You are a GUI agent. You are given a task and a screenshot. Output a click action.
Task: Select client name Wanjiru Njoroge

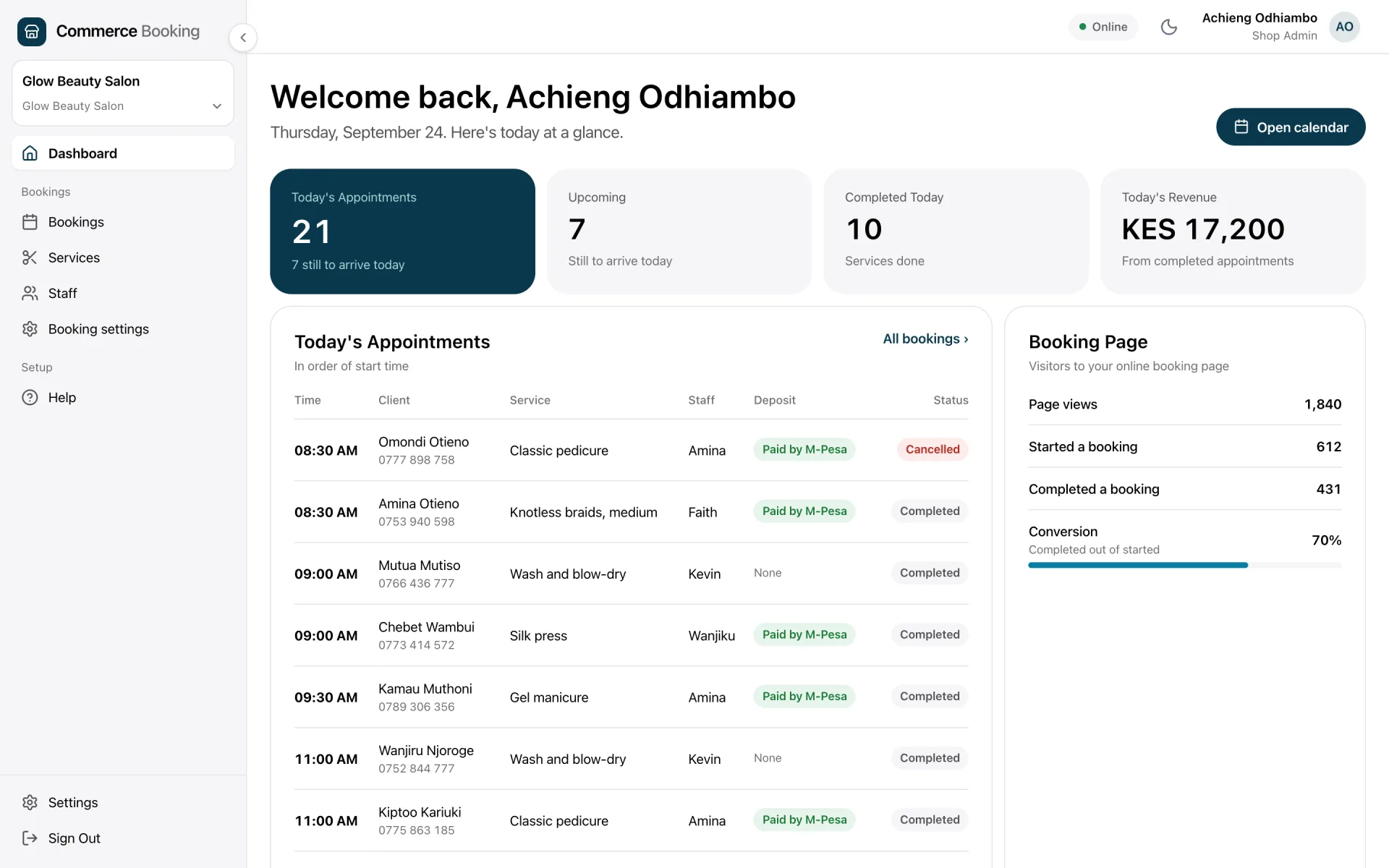pyautogui.click(x=426, y=750)
